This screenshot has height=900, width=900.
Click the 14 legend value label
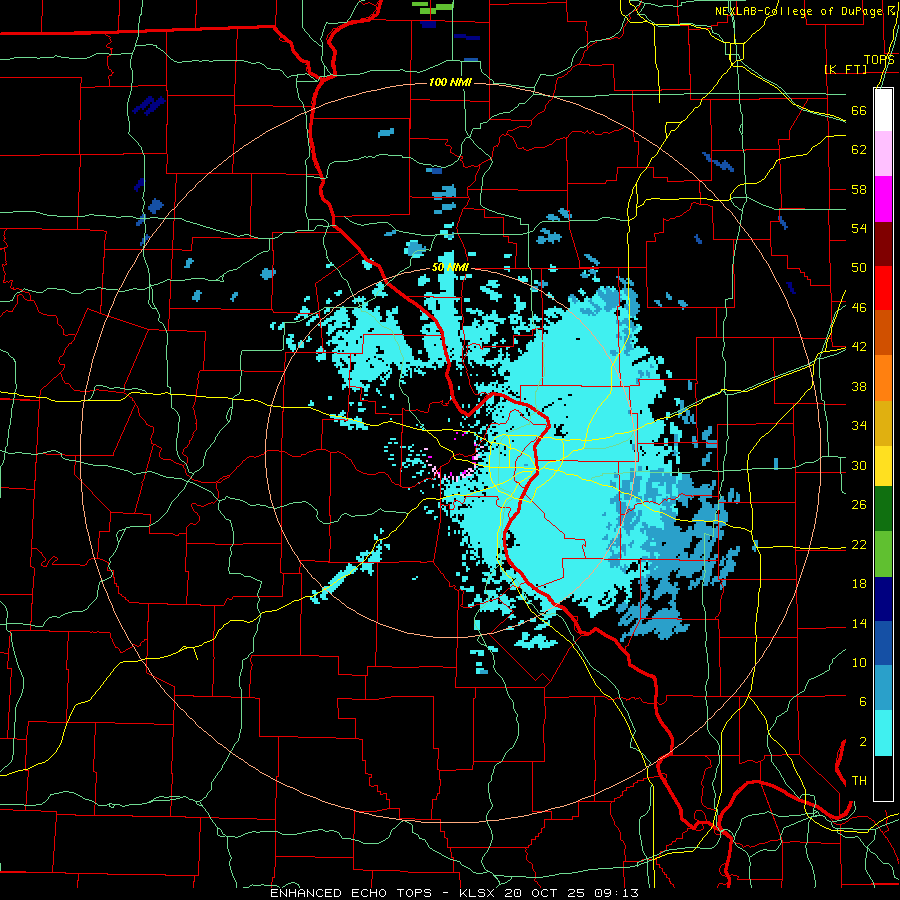click(x=859, y=623)
